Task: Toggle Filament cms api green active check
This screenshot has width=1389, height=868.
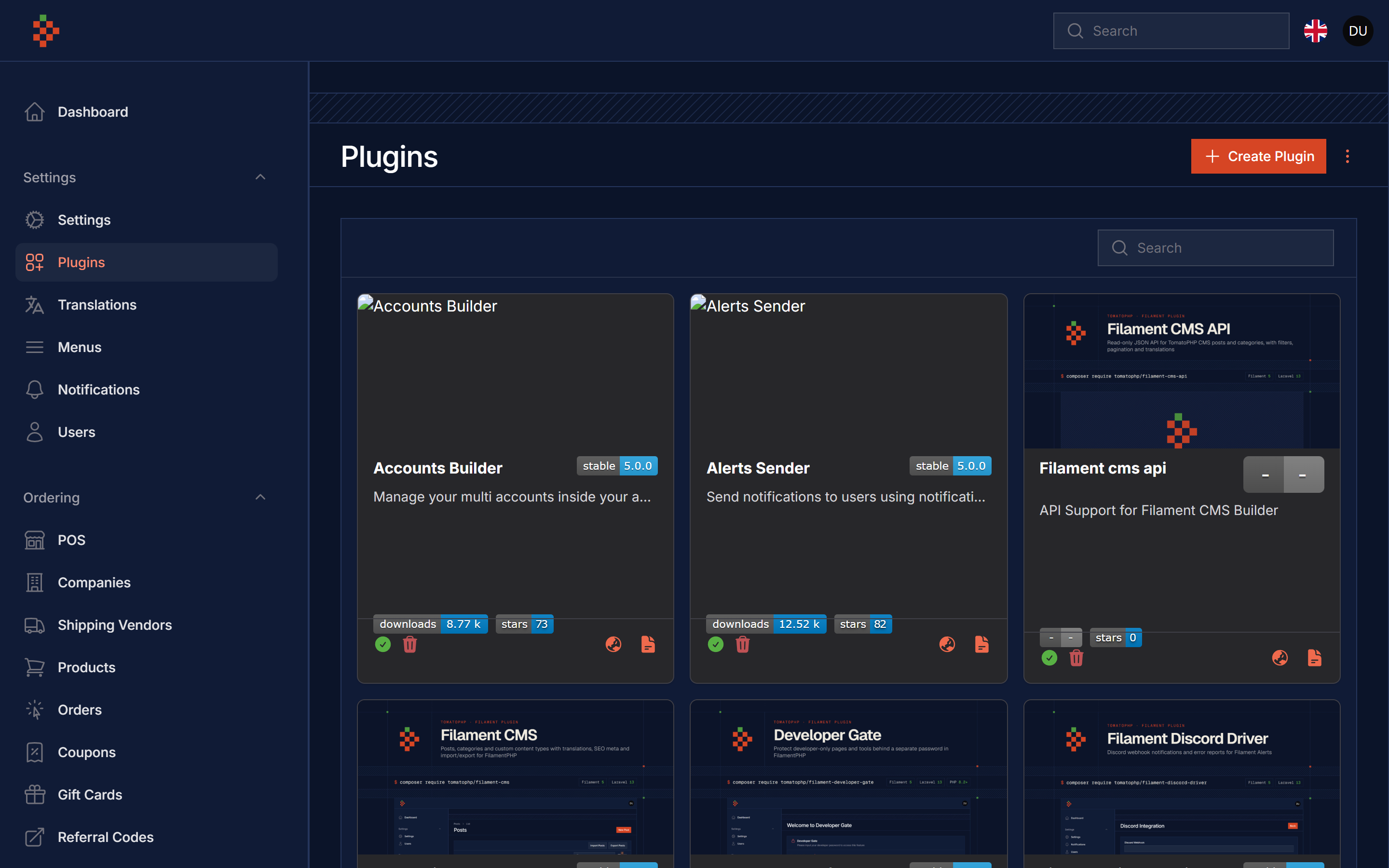Action: coord(1049,658)
